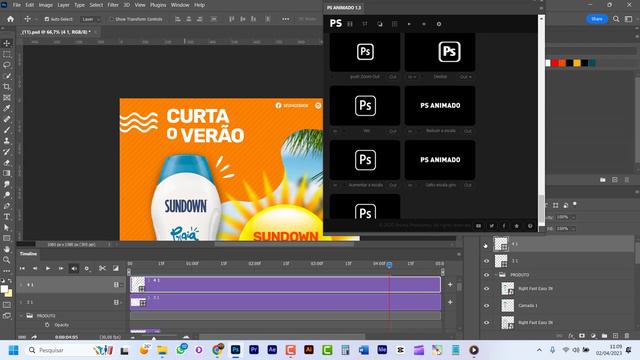Screen dimensions: 640x360
Task: Click the foreground color swatch in the toolbox
Action: (x=4, y=289)
